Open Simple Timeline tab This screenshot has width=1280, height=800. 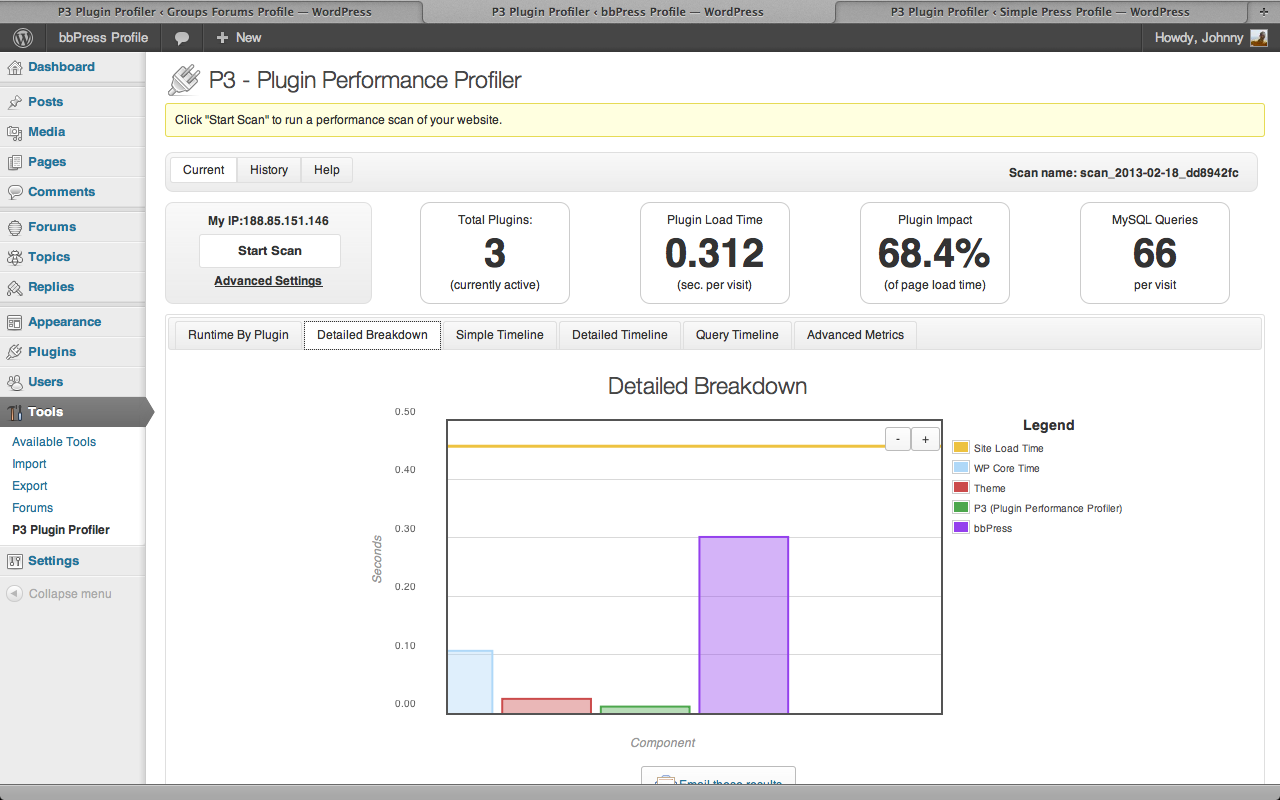click(x=500, y=335)
